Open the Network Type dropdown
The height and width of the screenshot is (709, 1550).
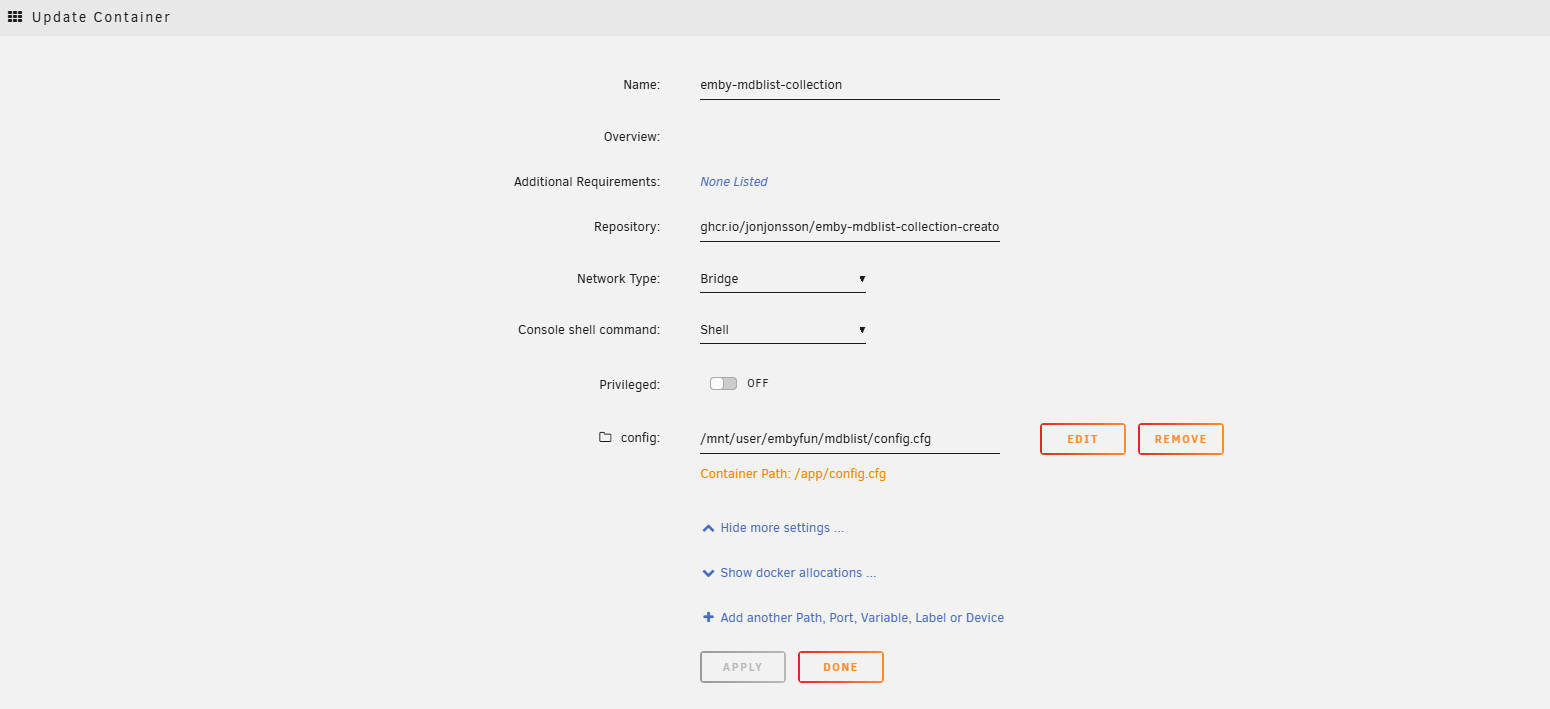coord(782,279)
